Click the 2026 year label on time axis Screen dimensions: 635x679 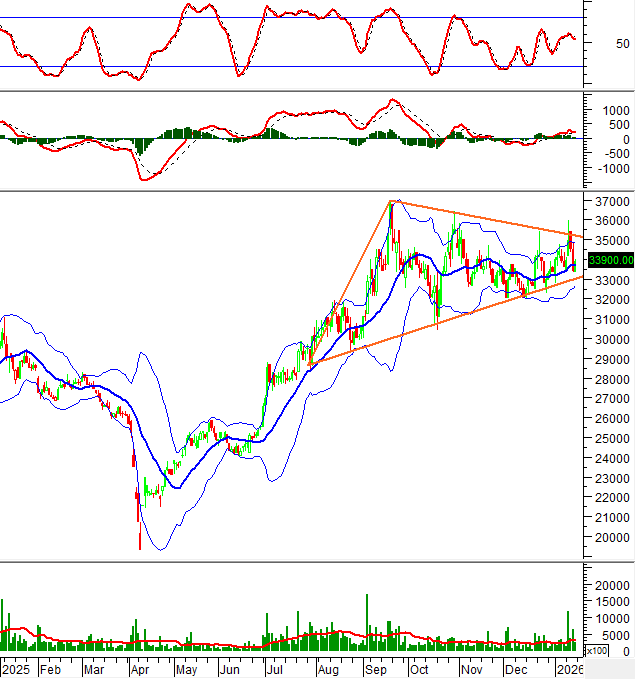click(571, 667)
